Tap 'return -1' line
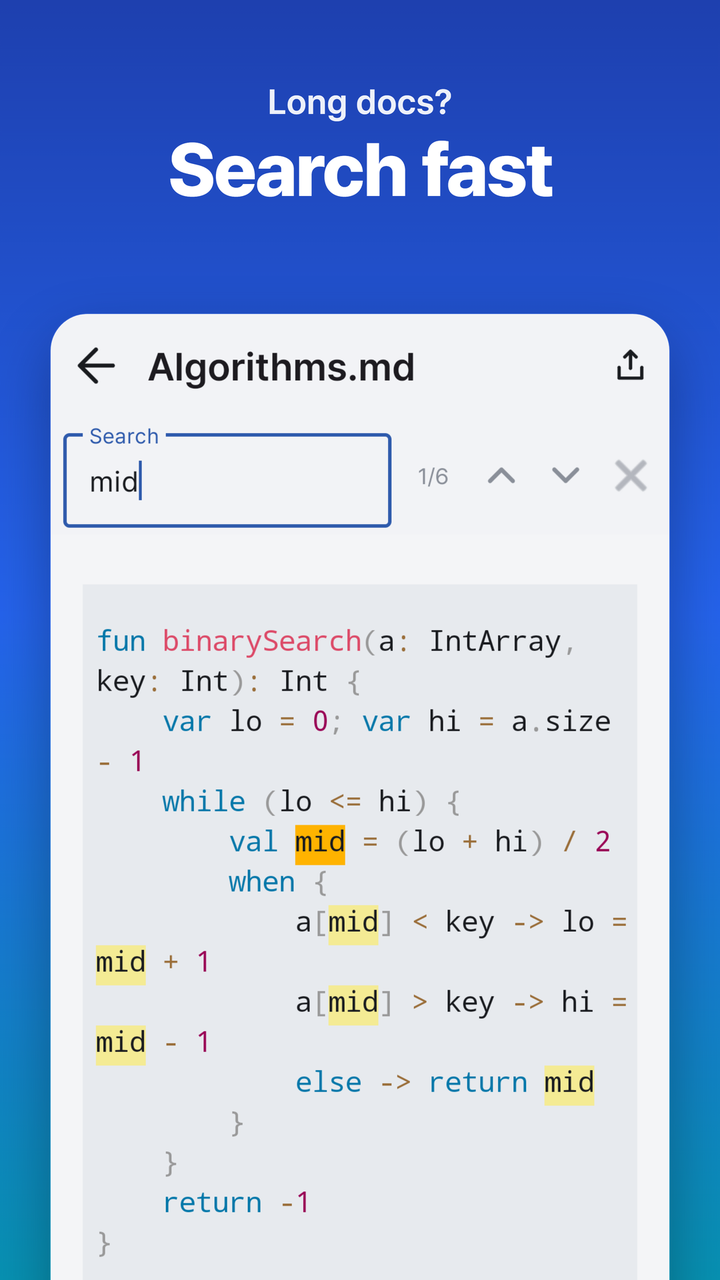The height and width of the screenshot is (1280, 720). [x=237, y=1202]
